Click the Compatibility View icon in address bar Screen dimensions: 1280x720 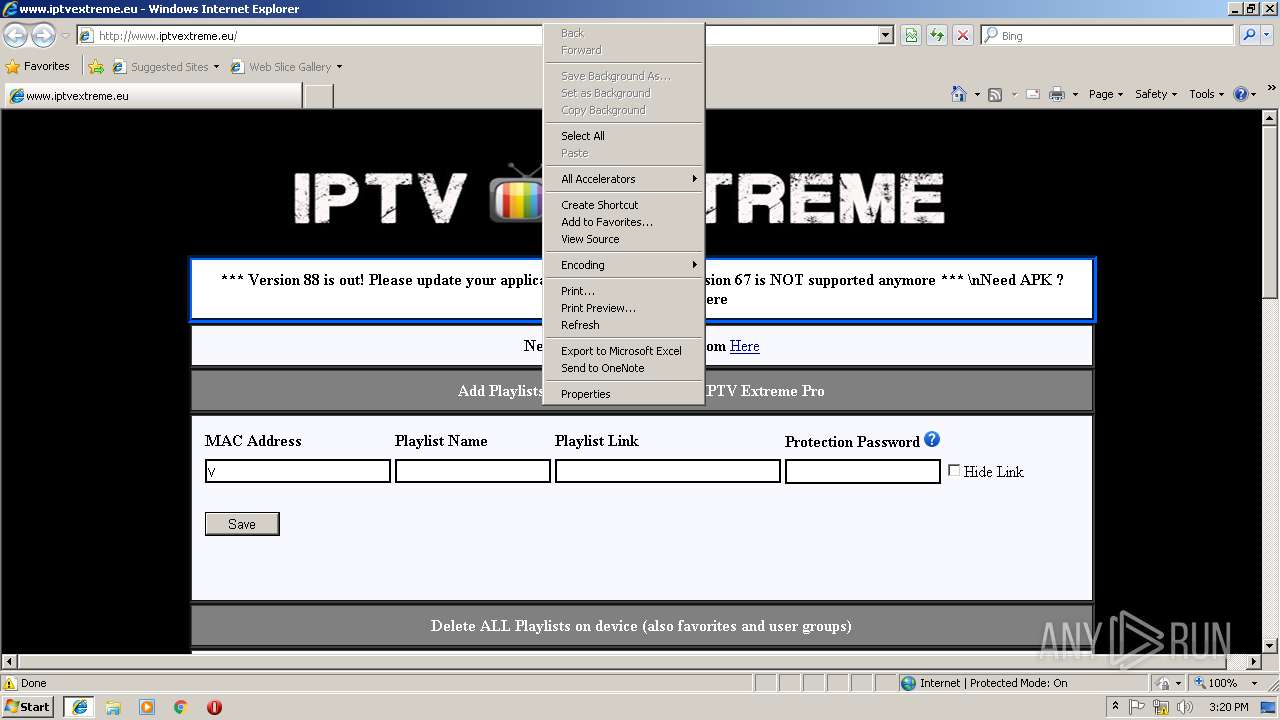(911, 35)
